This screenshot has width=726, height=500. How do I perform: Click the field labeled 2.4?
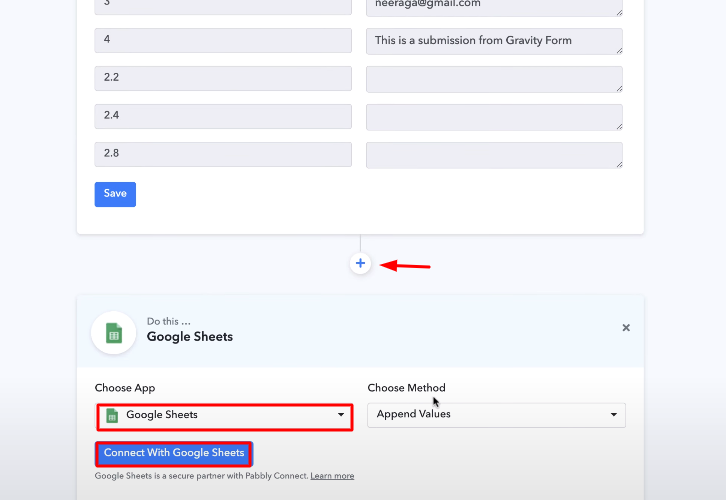223,116
